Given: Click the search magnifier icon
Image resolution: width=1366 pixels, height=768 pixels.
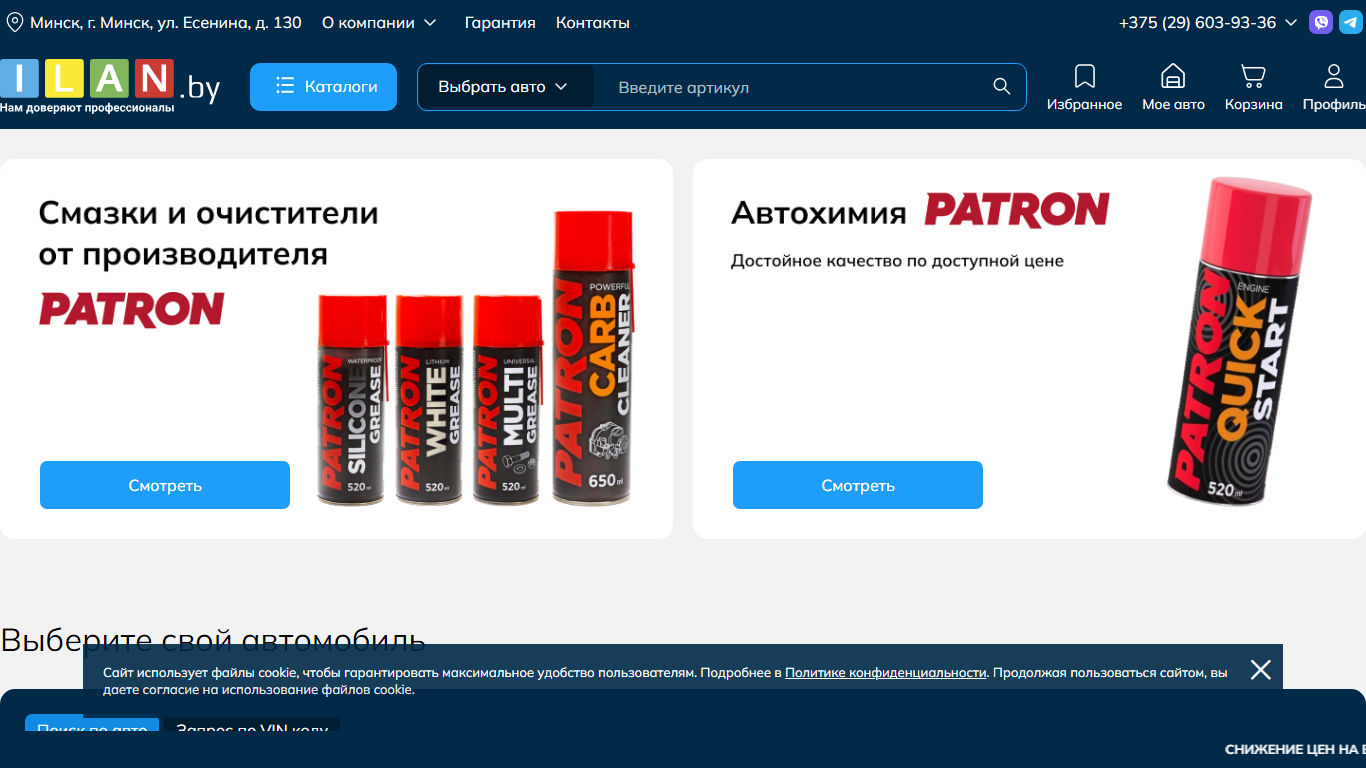Looking at the screenshot, I should (1002, 87).
